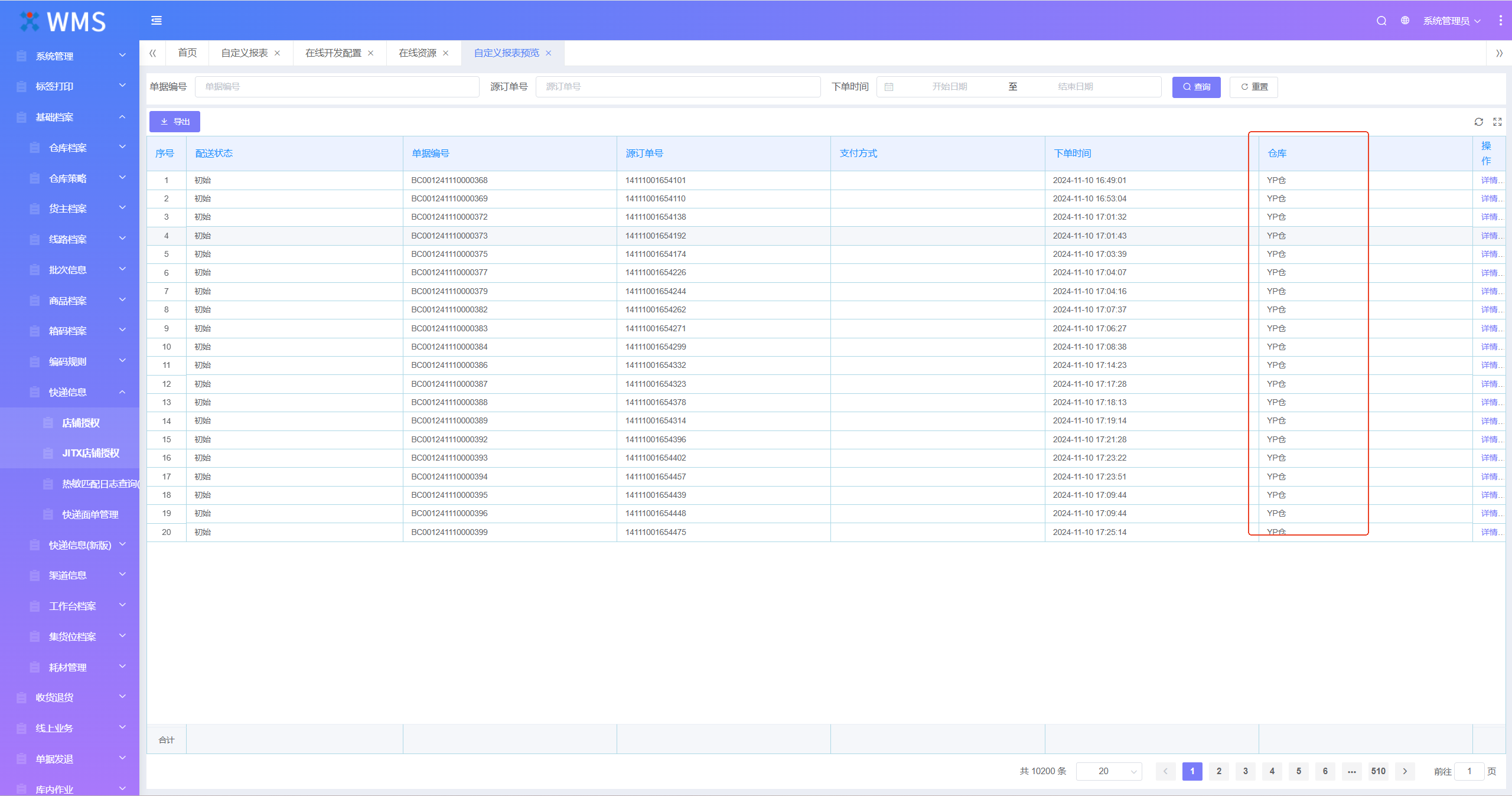Viewport: 1512px width, 796px height.
Task: Click the more pages ellipsis in pagination
Action: [1352, 771]
